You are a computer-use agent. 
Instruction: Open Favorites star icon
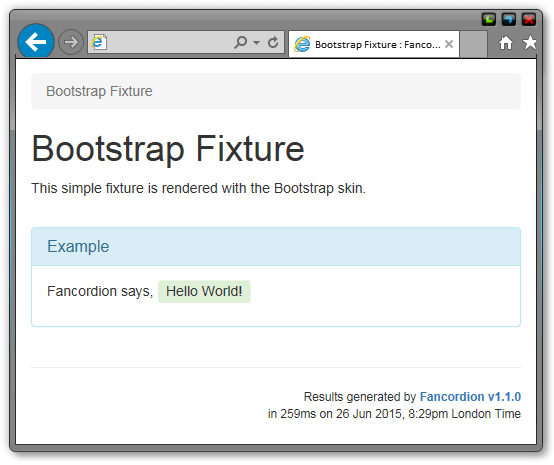point(530,42)
